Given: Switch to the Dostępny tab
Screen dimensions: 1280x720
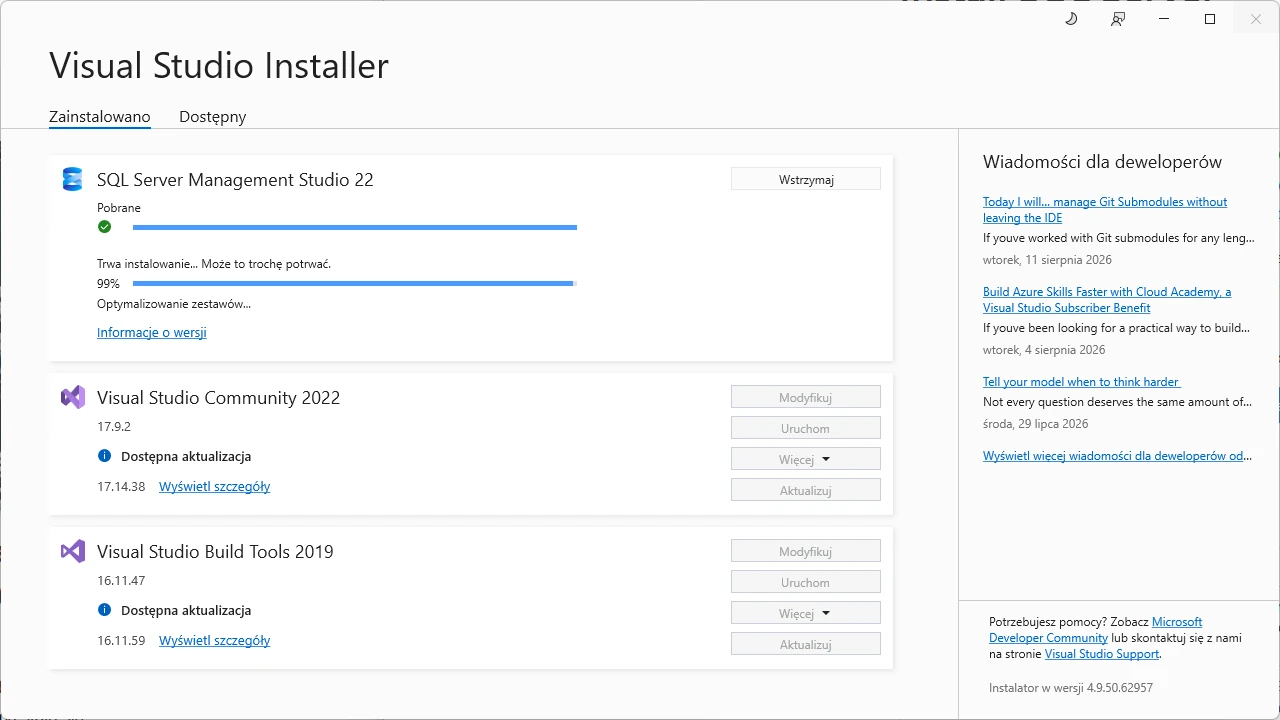Looking at the screenshot, I should [x=212, y=117].
